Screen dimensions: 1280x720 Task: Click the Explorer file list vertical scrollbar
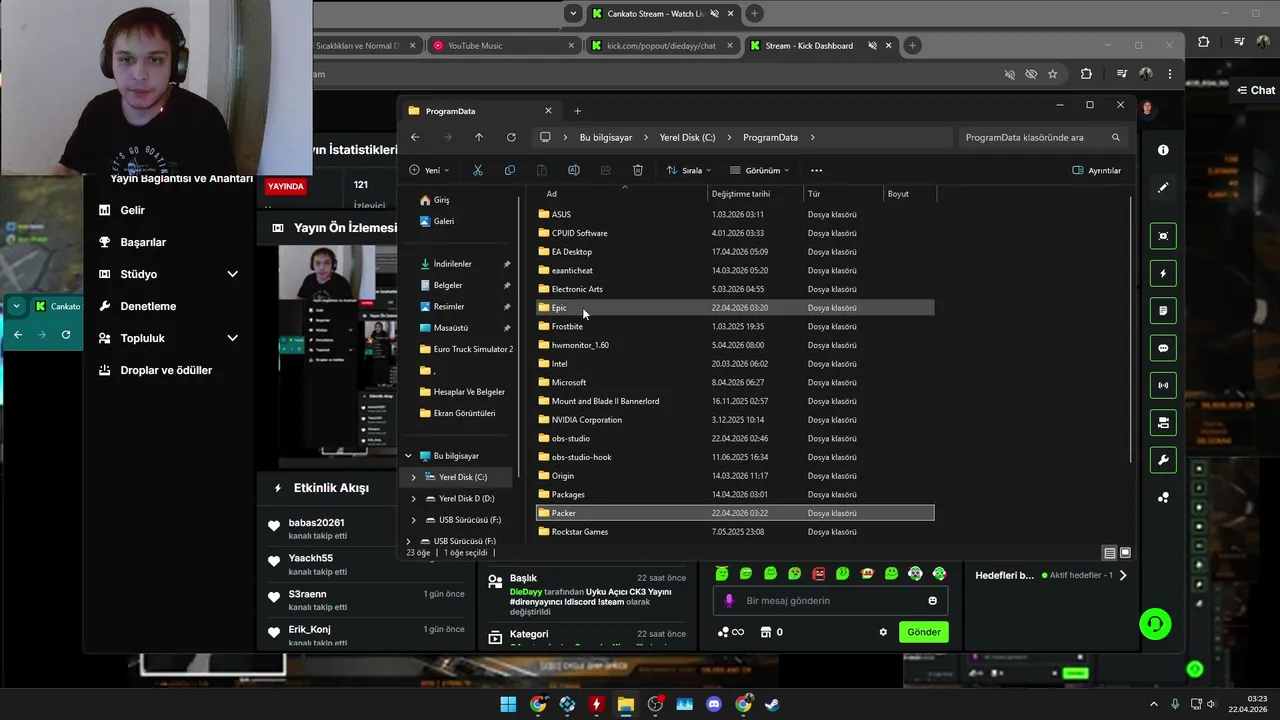[x=1130, y=330]
